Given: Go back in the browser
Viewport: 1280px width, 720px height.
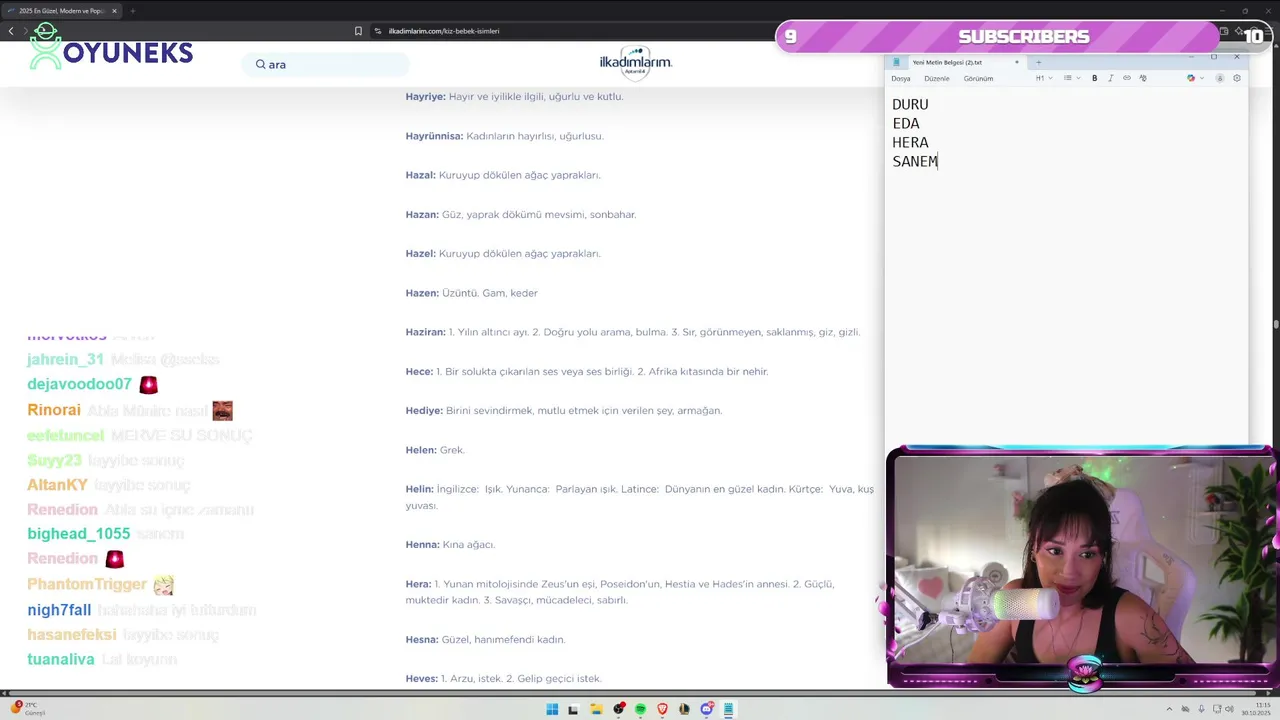Looking at the screenshot, I should [11, 31].
